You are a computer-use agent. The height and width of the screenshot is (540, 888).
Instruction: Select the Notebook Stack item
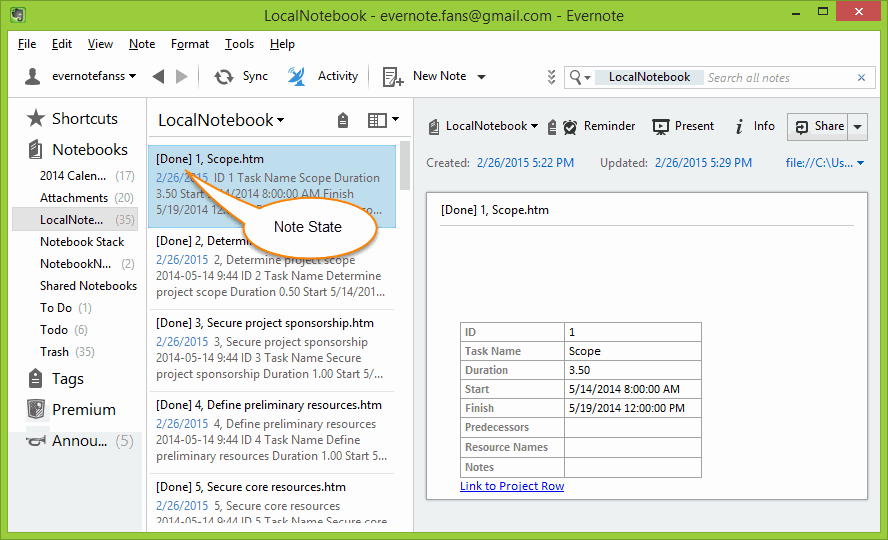pos(82,242)
